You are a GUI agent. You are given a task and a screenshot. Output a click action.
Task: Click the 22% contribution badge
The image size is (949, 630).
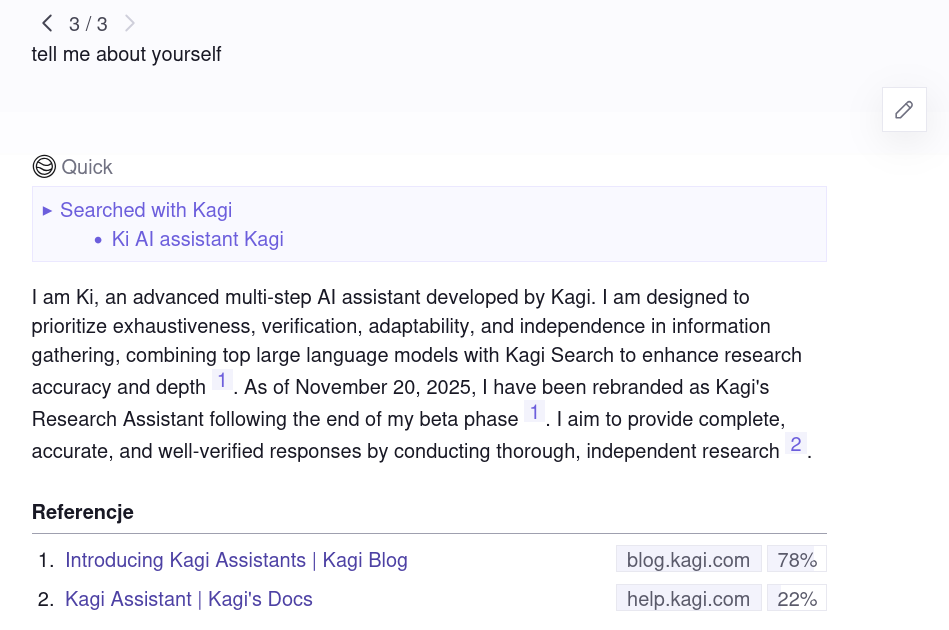coord(797,599)
